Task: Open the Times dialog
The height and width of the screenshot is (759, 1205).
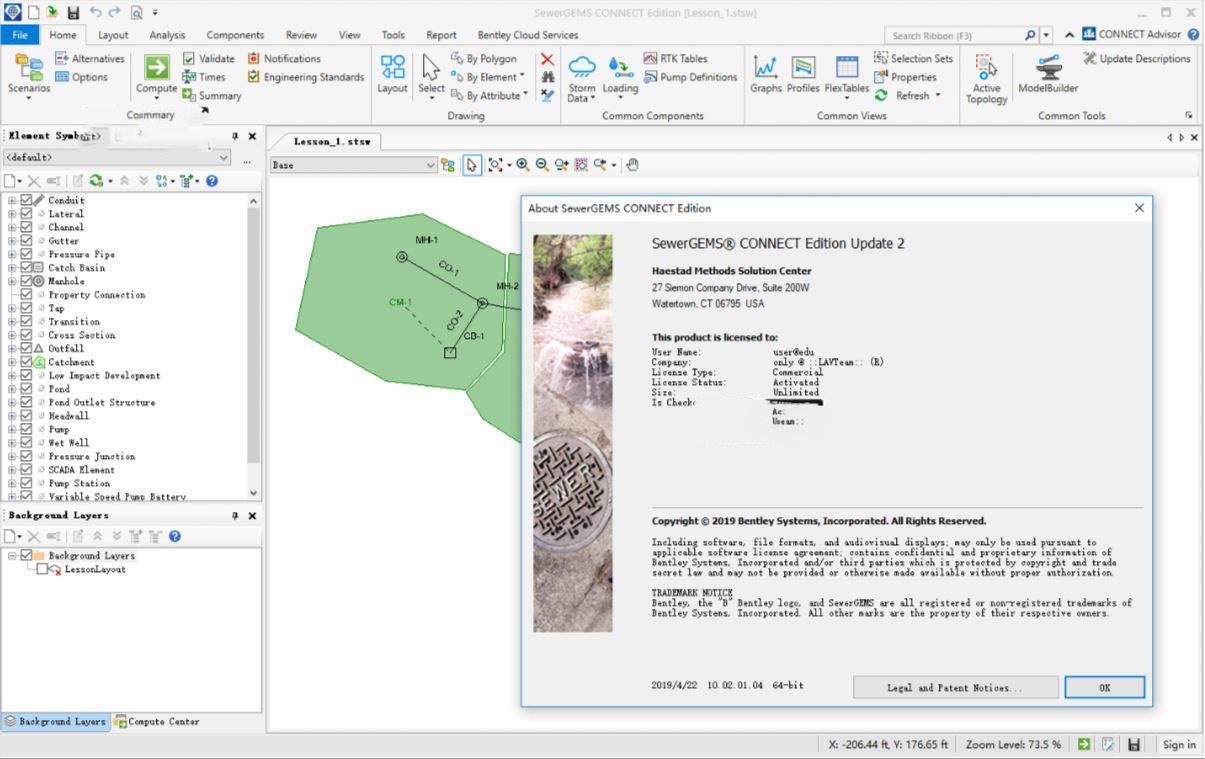Action: tap(204, 77)
